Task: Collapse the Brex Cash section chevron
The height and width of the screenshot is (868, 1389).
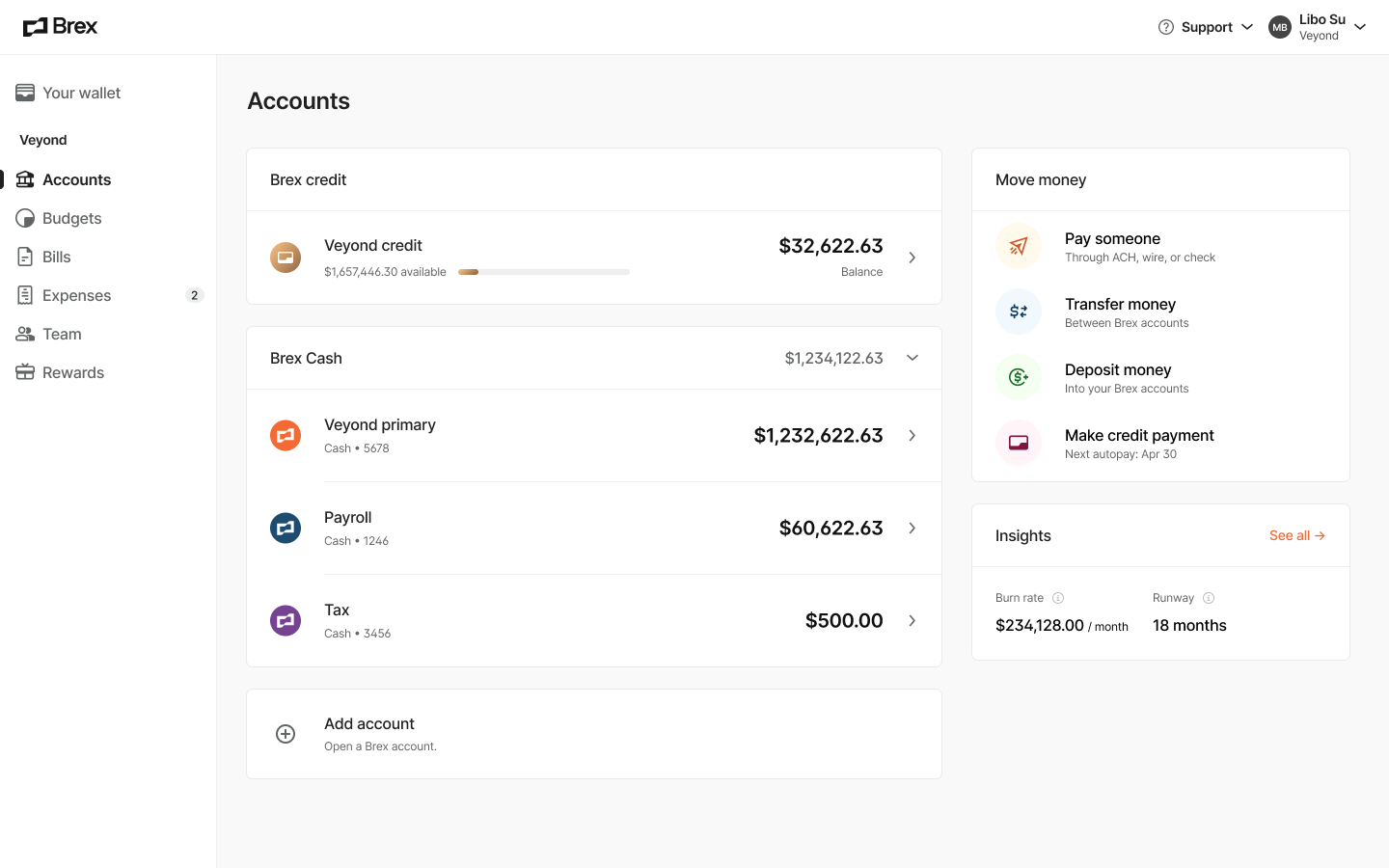Action: pos(912,358)
